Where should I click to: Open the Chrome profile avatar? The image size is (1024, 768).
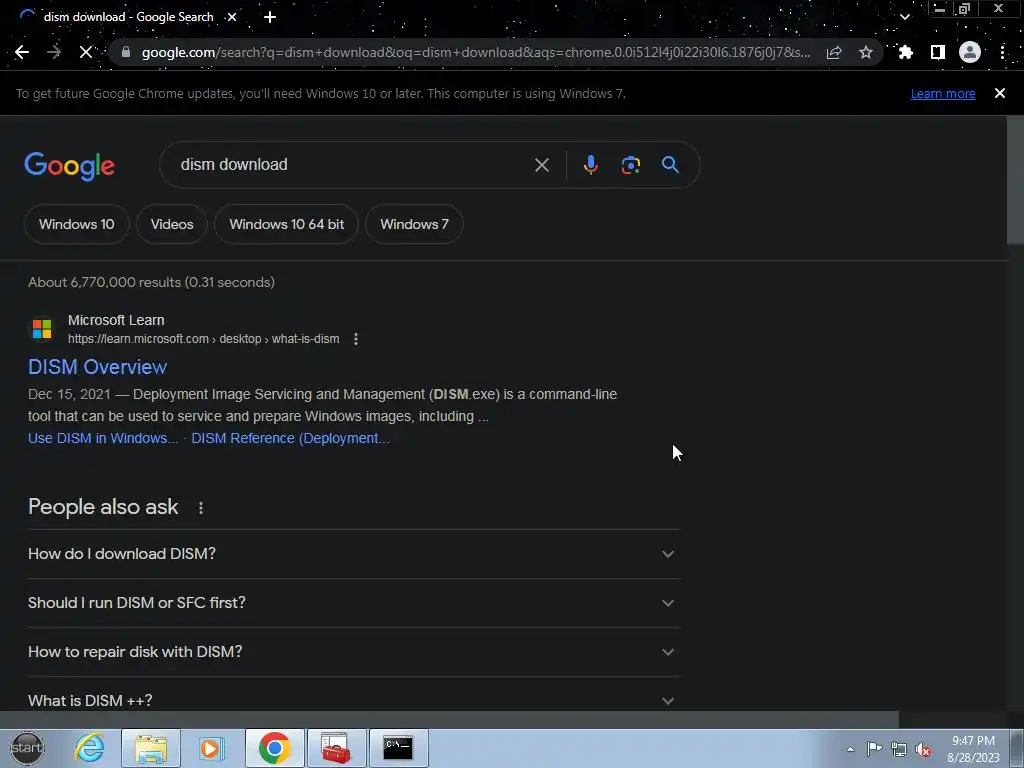(x=970, y=52)
